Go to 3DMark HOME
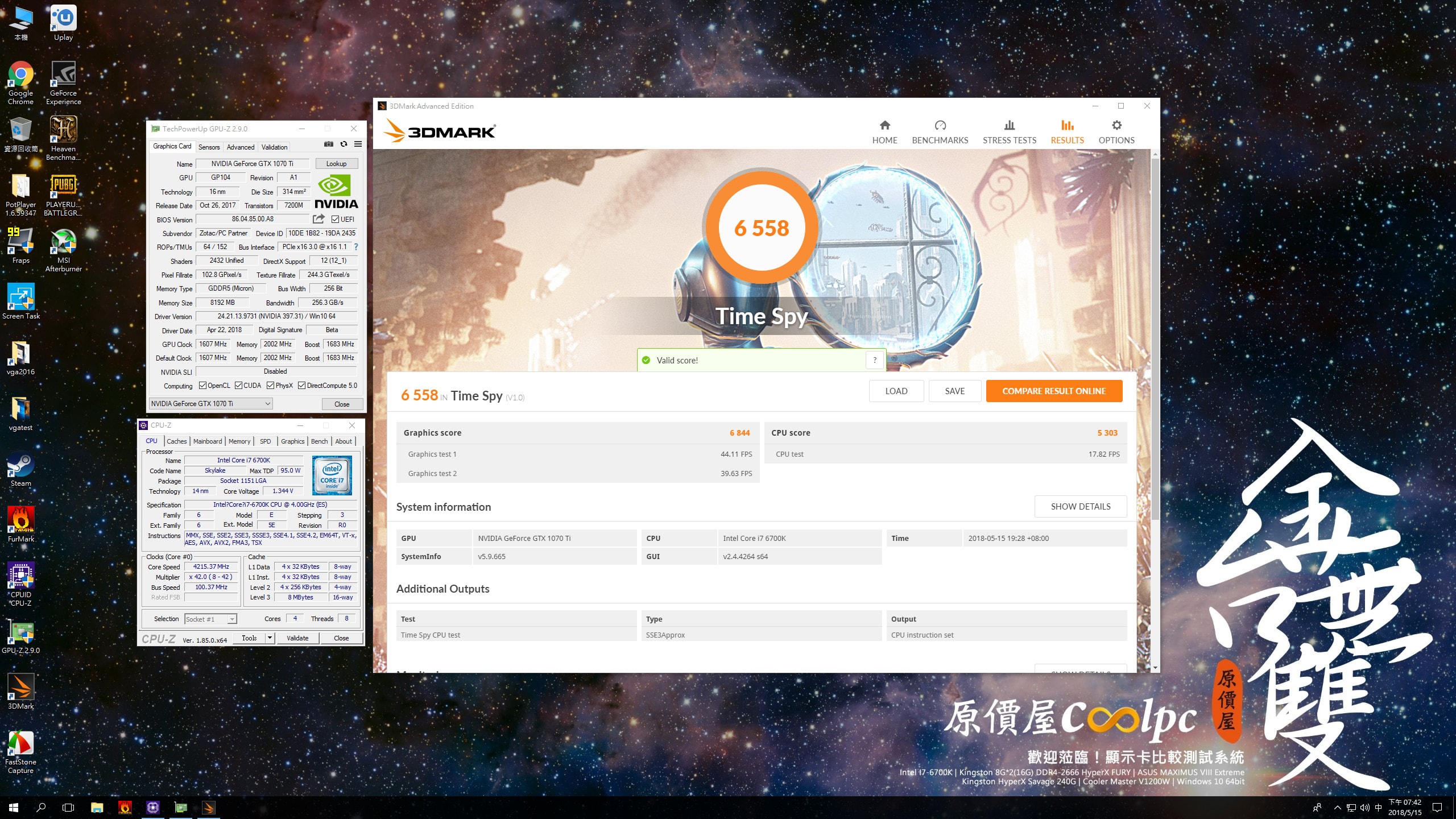The height and width of the screenshot is (819, 1456). pos(884,133)
